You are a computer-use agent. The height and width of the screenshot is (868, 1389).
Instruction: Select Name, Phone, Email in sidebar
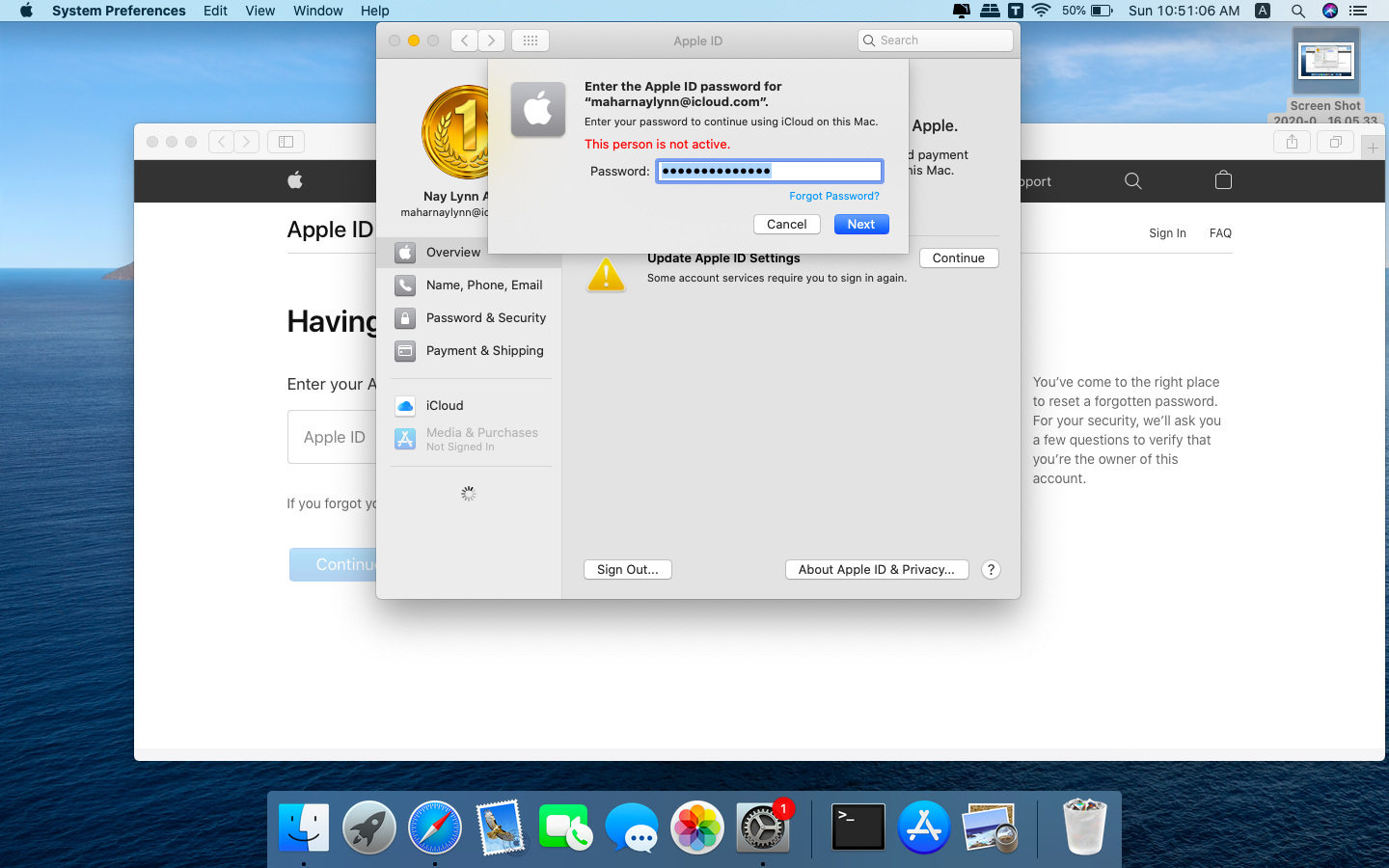click(469, 285)
